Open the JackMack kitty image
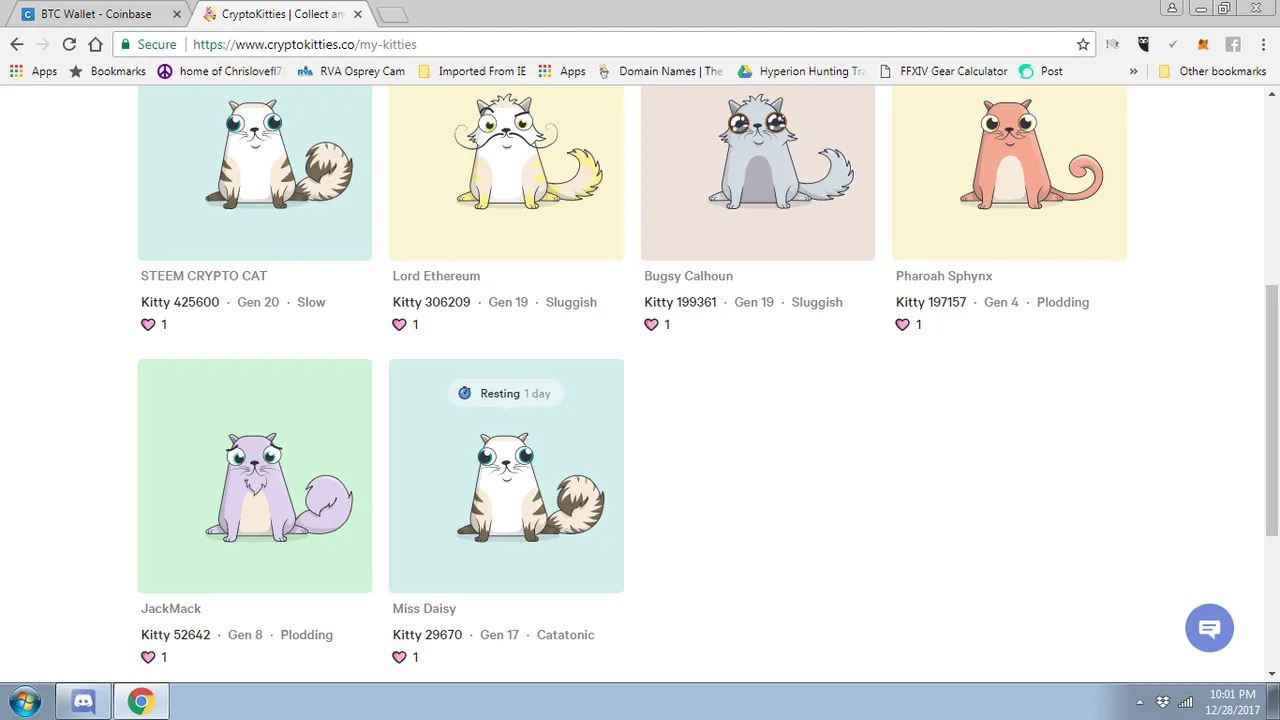 click(255, 476)
